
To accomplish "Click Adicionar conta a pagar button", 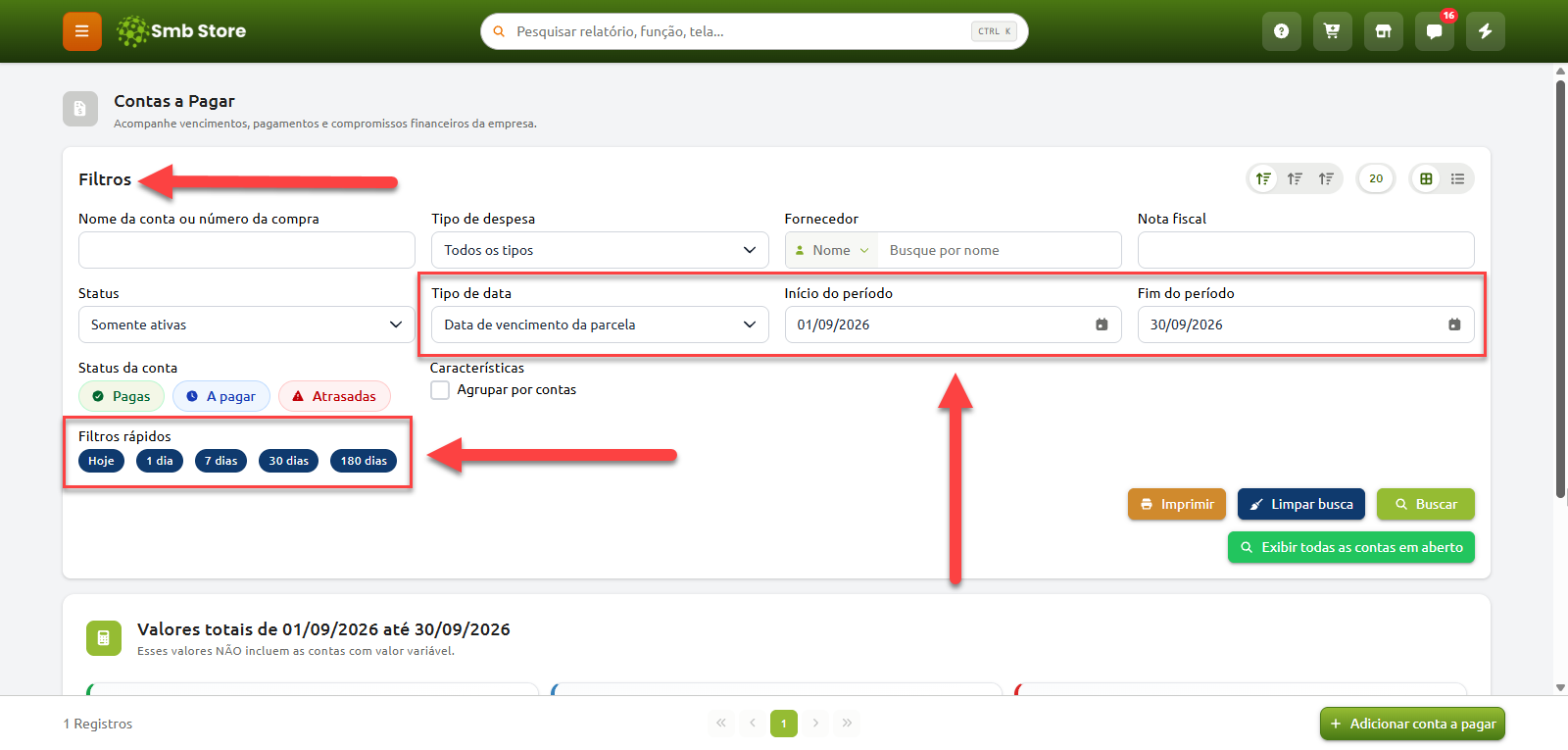I will [x=1412, y=724].
